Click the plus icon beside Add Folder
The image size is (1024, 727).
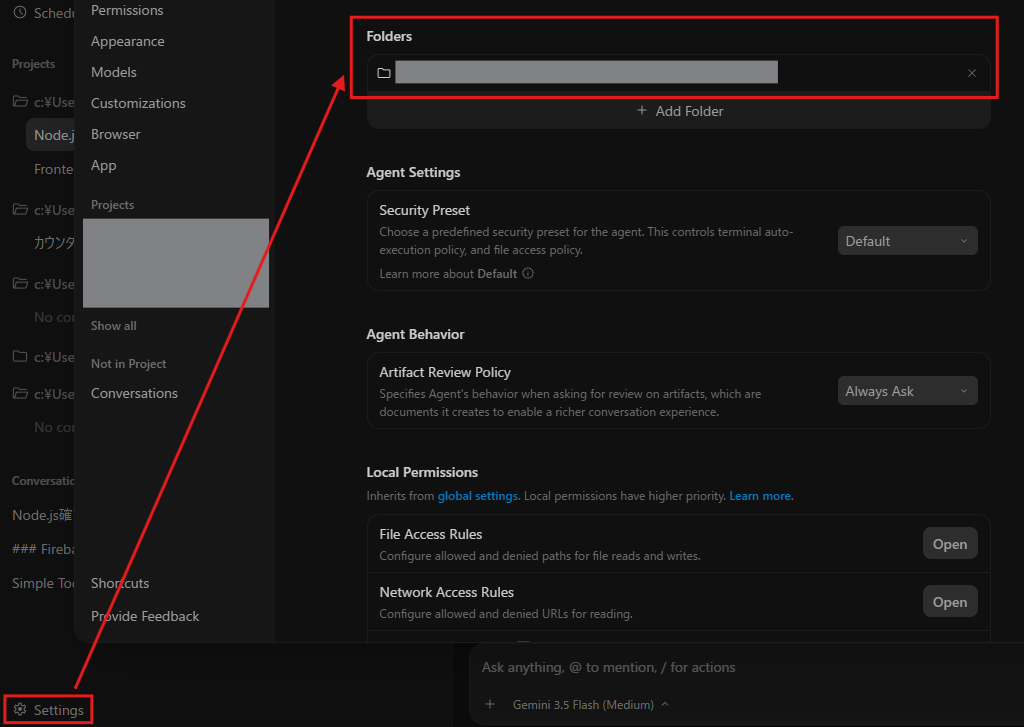(x=642, y=110)
